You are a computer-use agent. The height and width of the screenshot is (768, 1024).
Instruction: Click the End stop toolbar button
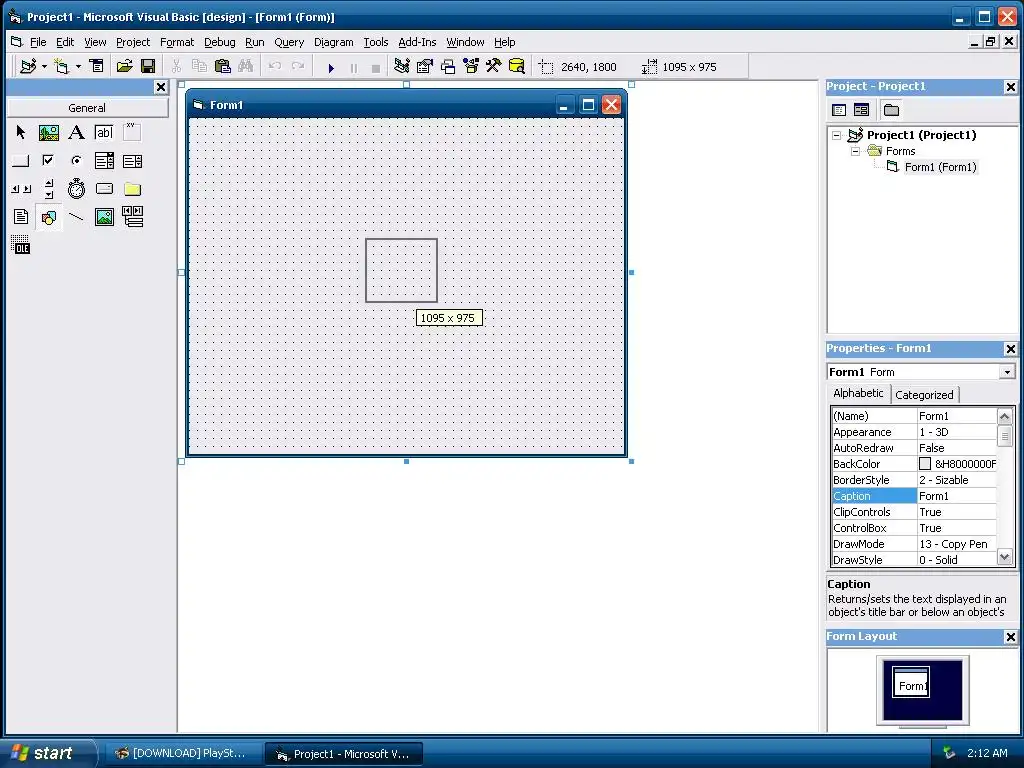376,67
